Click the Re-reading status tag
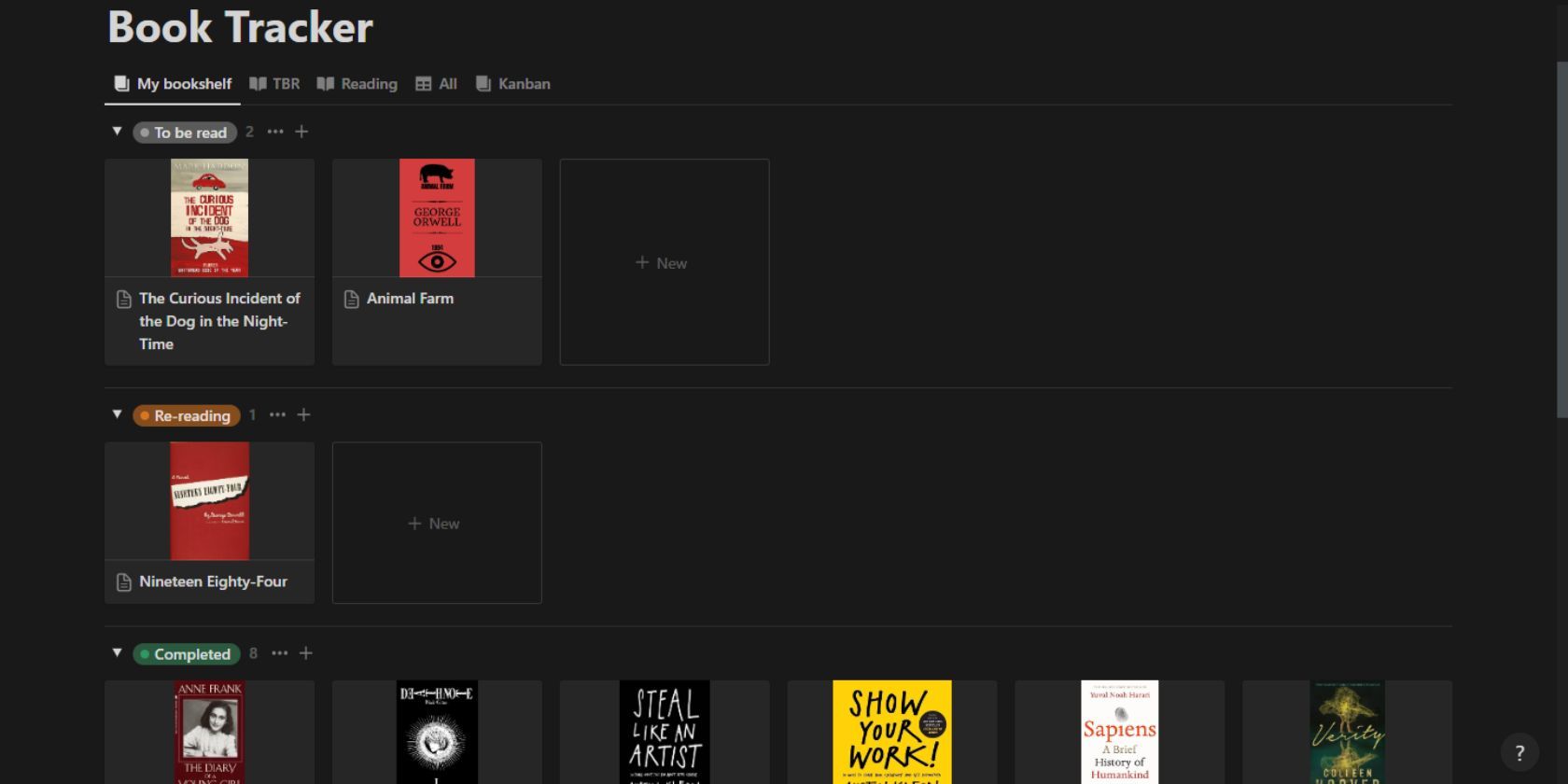This screenshot has width=1568, height=784. [x=187, y=415]
